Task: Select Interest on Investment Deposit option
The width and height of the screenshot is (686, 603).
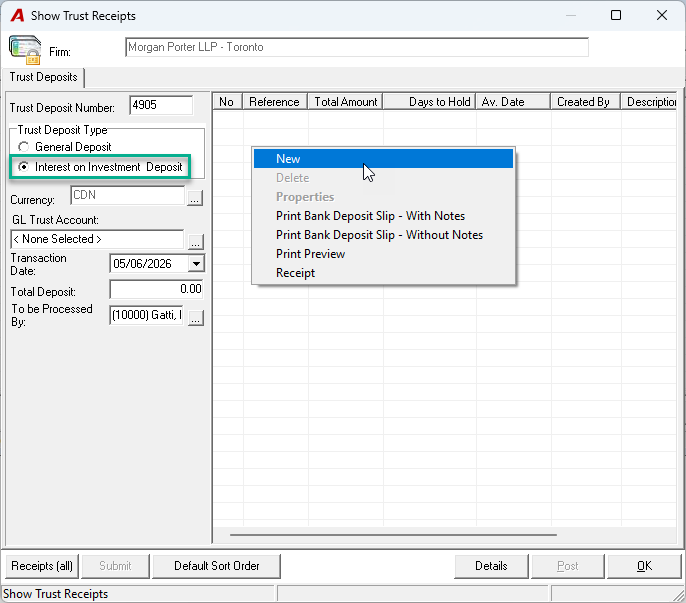Action: [x=100, y=167]
